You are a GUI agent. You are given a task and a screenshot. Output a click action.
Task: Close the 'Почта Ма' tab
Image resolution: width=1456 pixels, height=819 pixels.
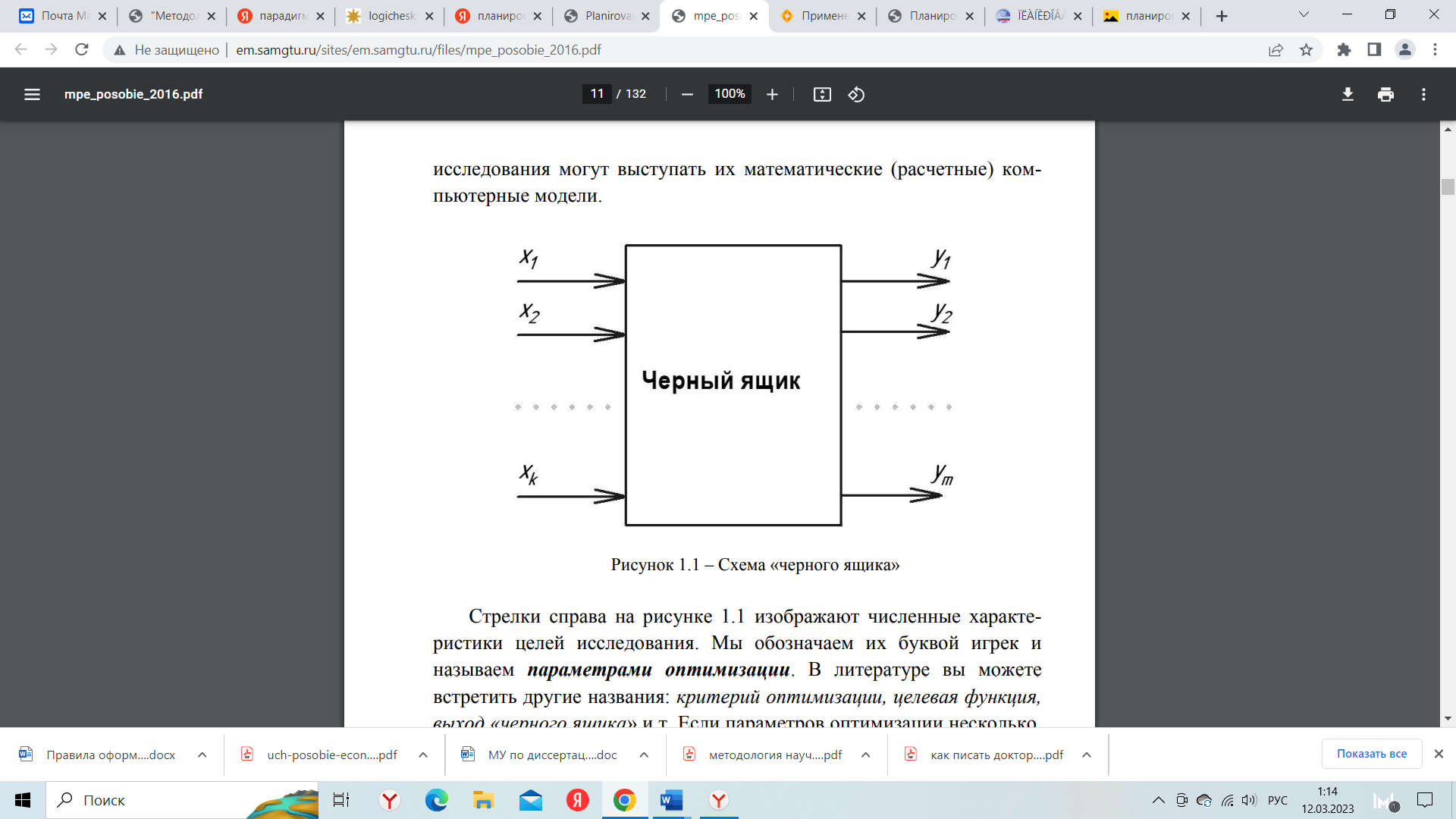click(x=102, y=16)
